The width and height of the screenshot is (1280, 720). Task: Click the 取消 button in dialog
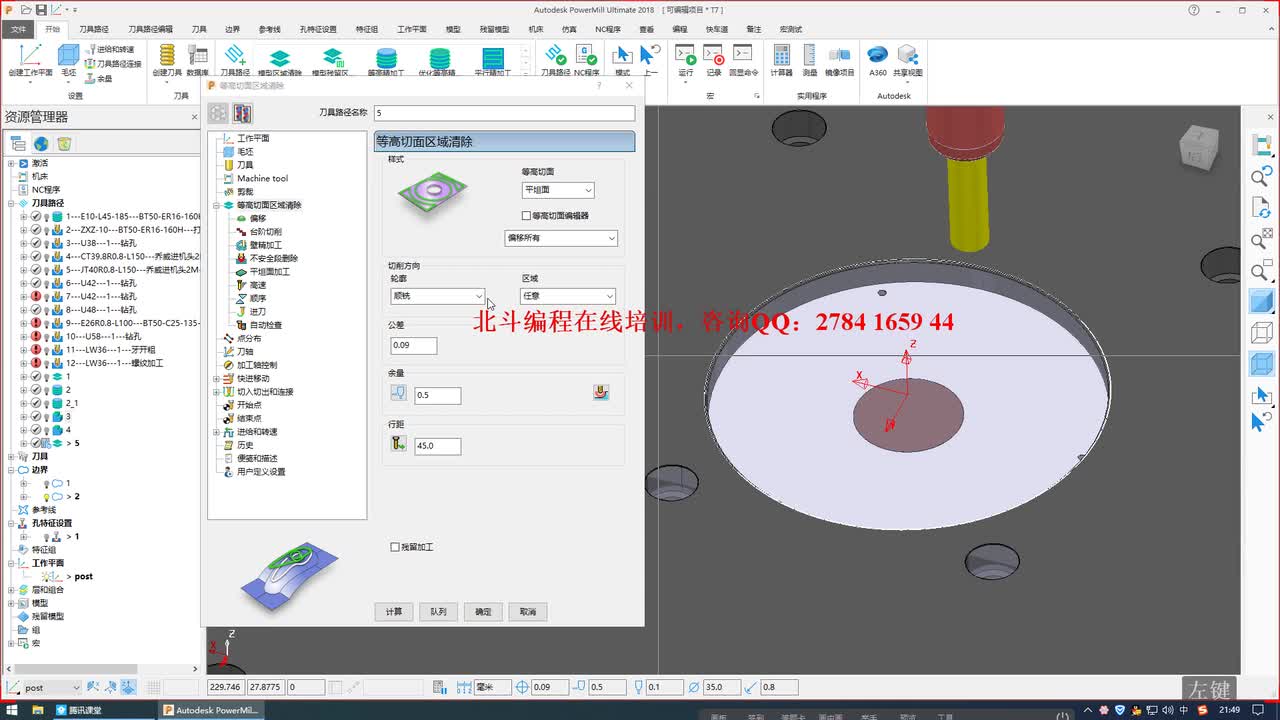[x=528, y=611]
